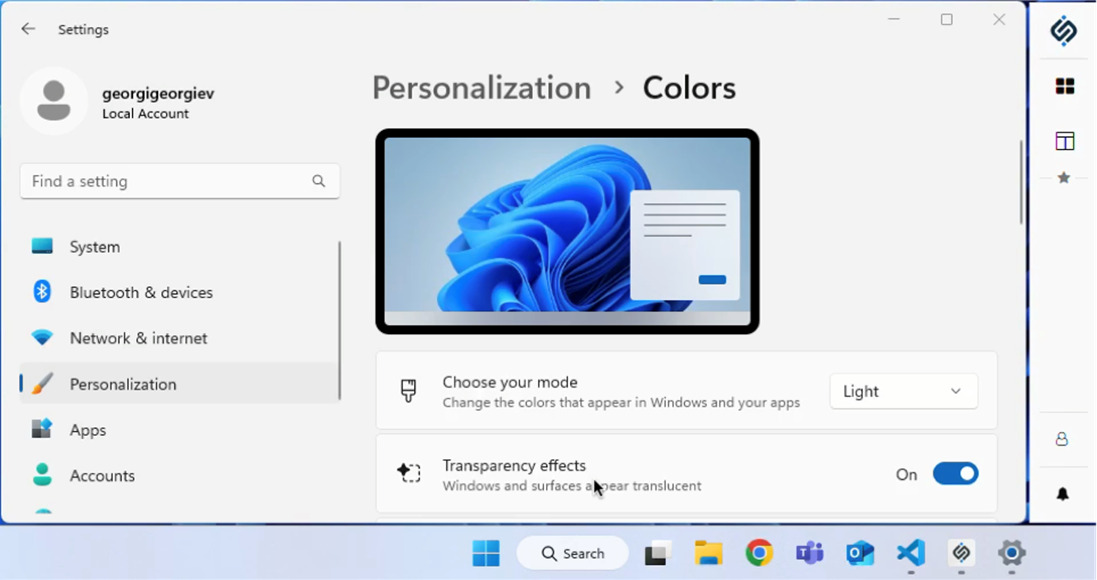This screenshot has width=1097, height=580.
Task: Click the Personalization paintbrush icon
Action: 42,383
